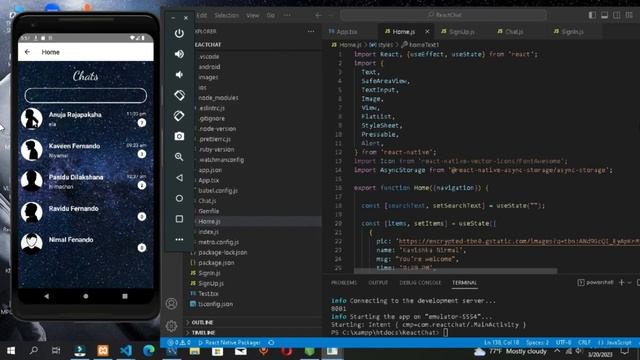Power off the emulator with power icon
This screenshot has width=640, height=360.
(x=179, y=33)
